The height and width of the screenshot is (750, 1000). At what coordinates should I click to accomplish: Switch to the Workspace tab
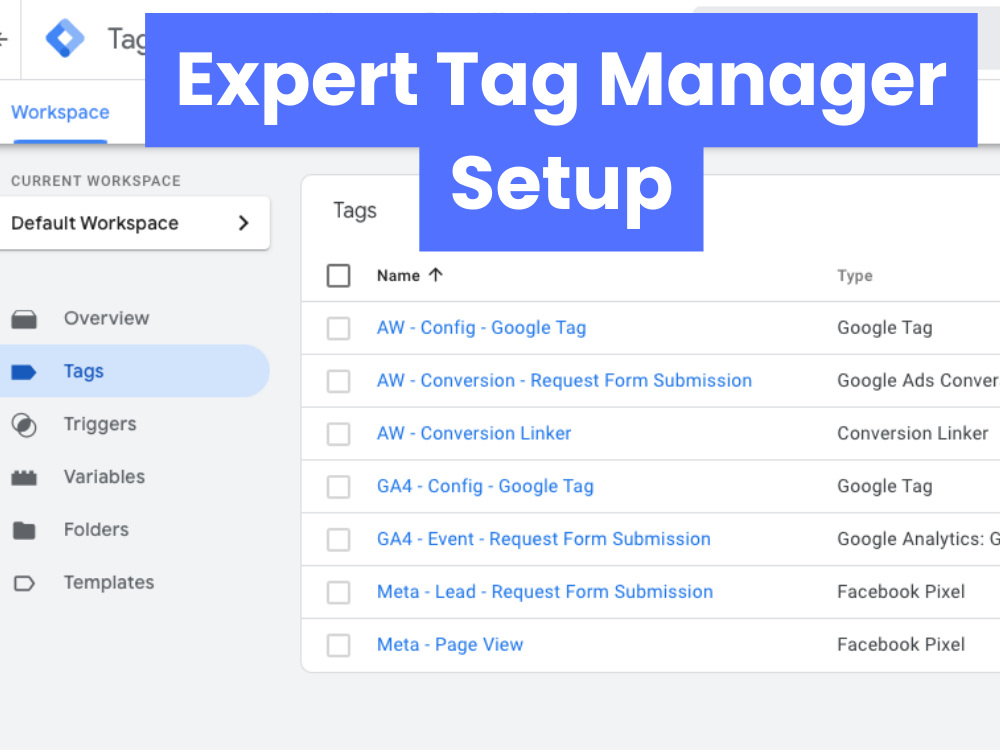(x=61, y=112)
